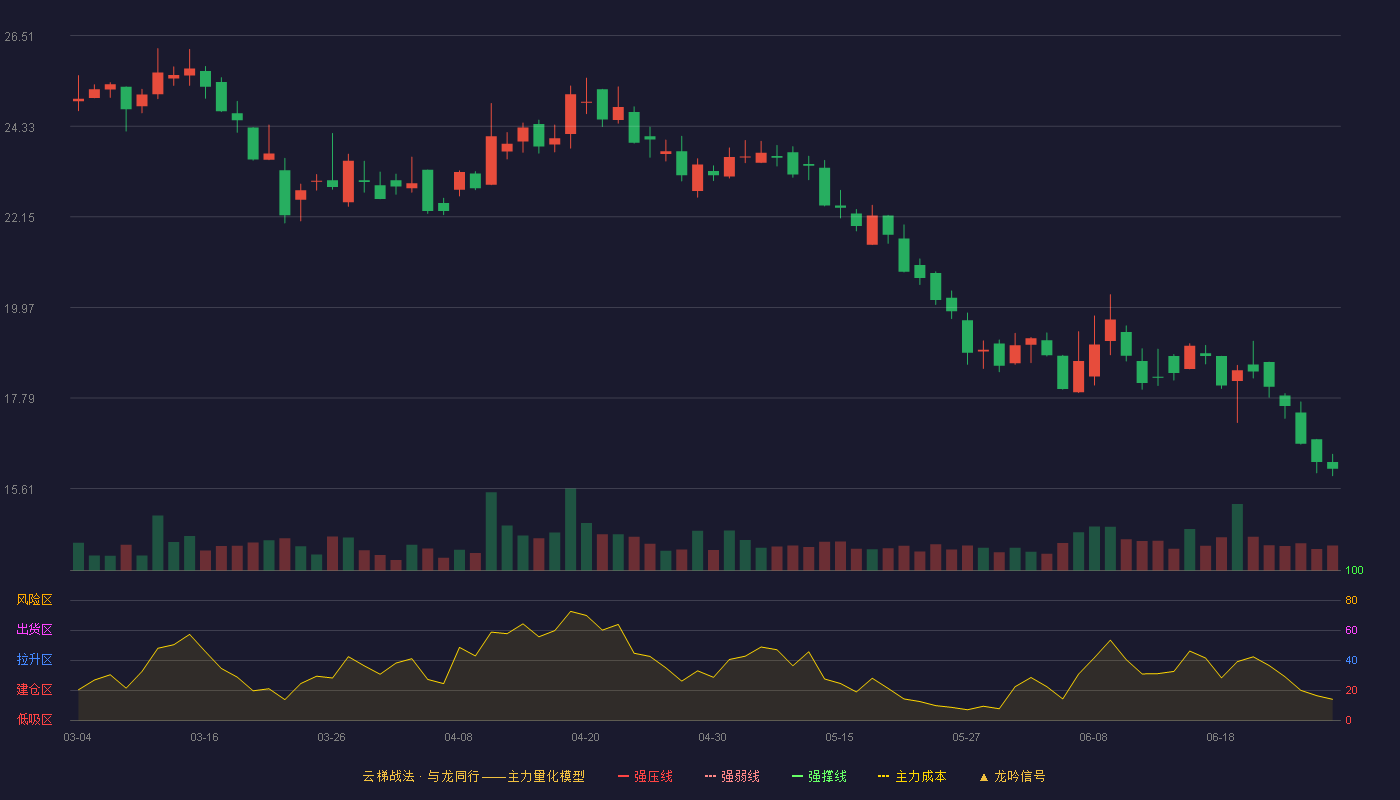Image resolution: width=1400 pixels, height=800 pixels.
Task: Click the red 20 indicator scale value
Action: [1351, 690]
